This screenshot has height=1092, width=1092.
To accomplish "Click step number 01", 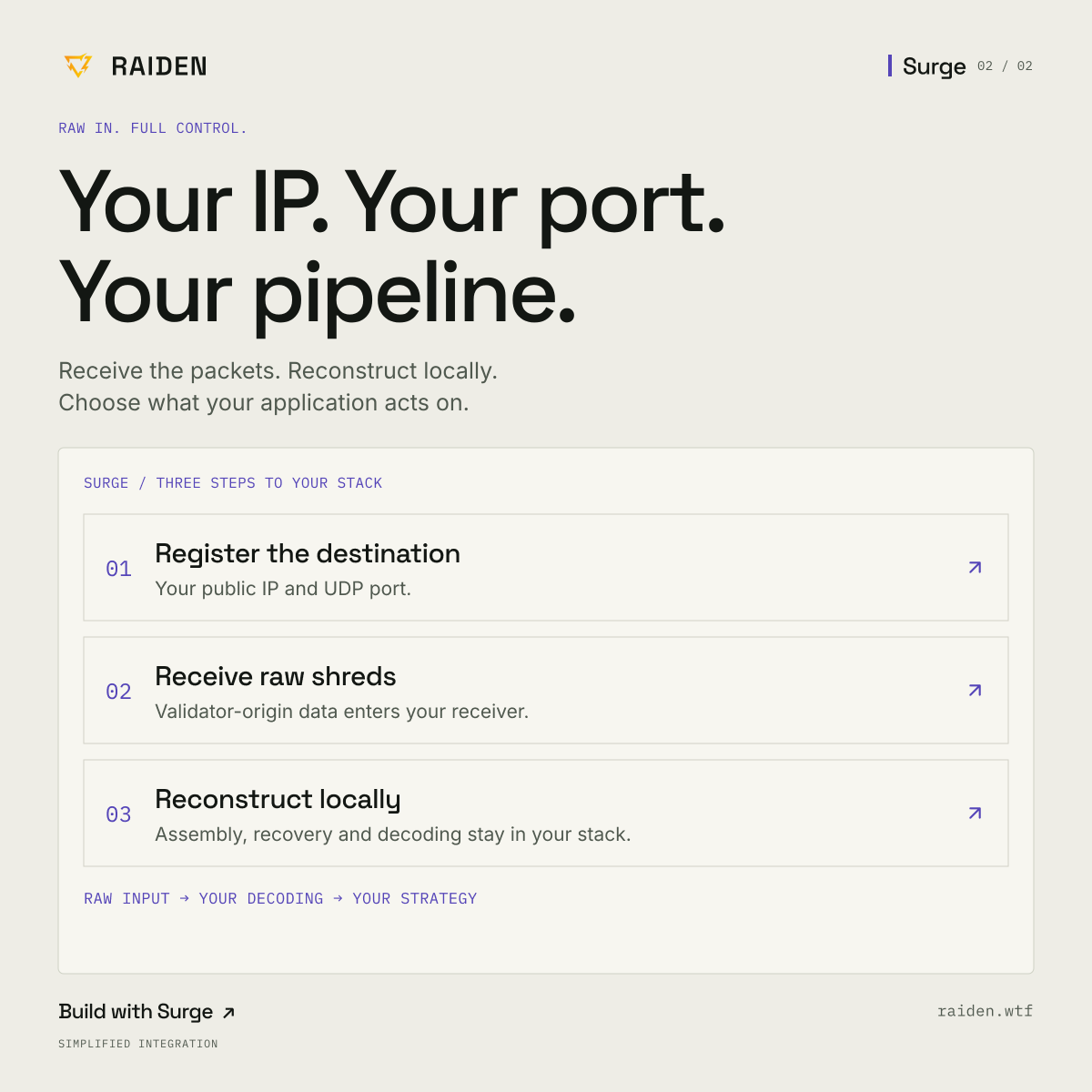I will click(118, 569).
